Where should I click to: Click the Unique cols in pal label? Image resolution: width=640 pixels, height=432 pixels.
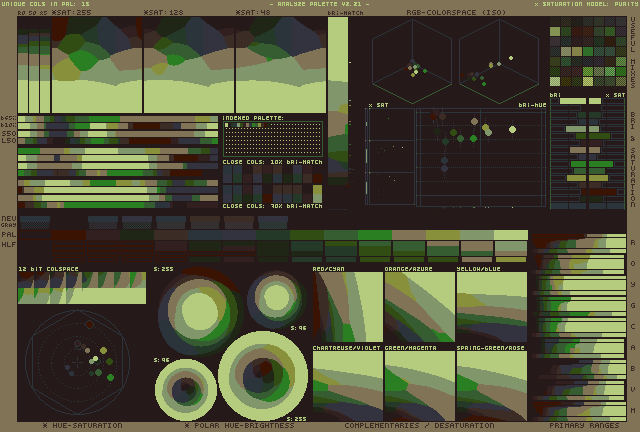45,4
